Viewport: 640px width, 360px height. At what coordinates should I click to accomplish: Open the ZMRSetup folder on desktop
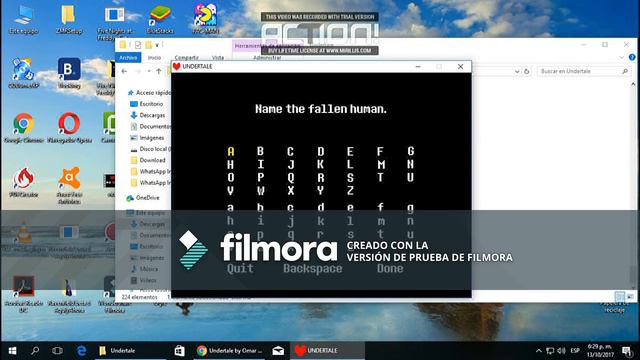(69, 19)
